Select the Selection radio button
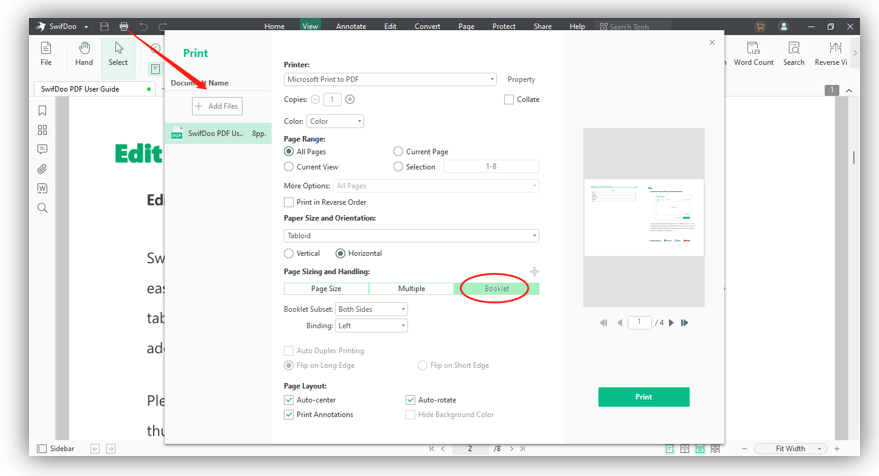879x476 pixels. (398, 167)
